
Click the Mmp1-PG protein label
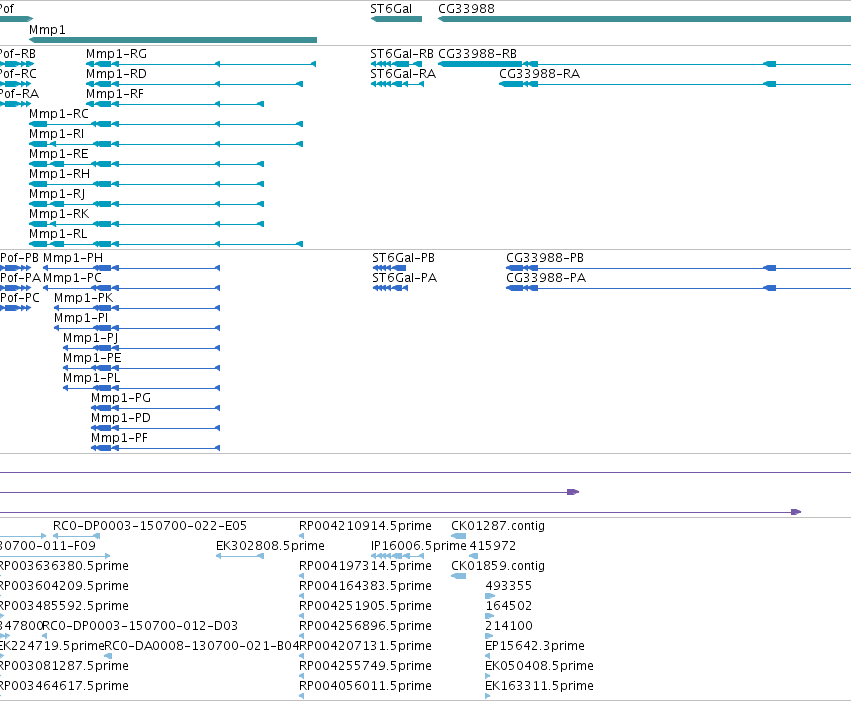(x=121, y=399)
